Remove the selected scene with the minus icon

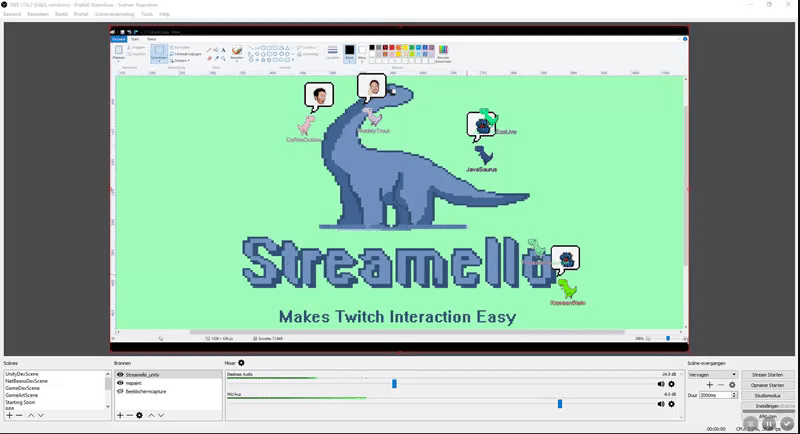coord(19,416)
